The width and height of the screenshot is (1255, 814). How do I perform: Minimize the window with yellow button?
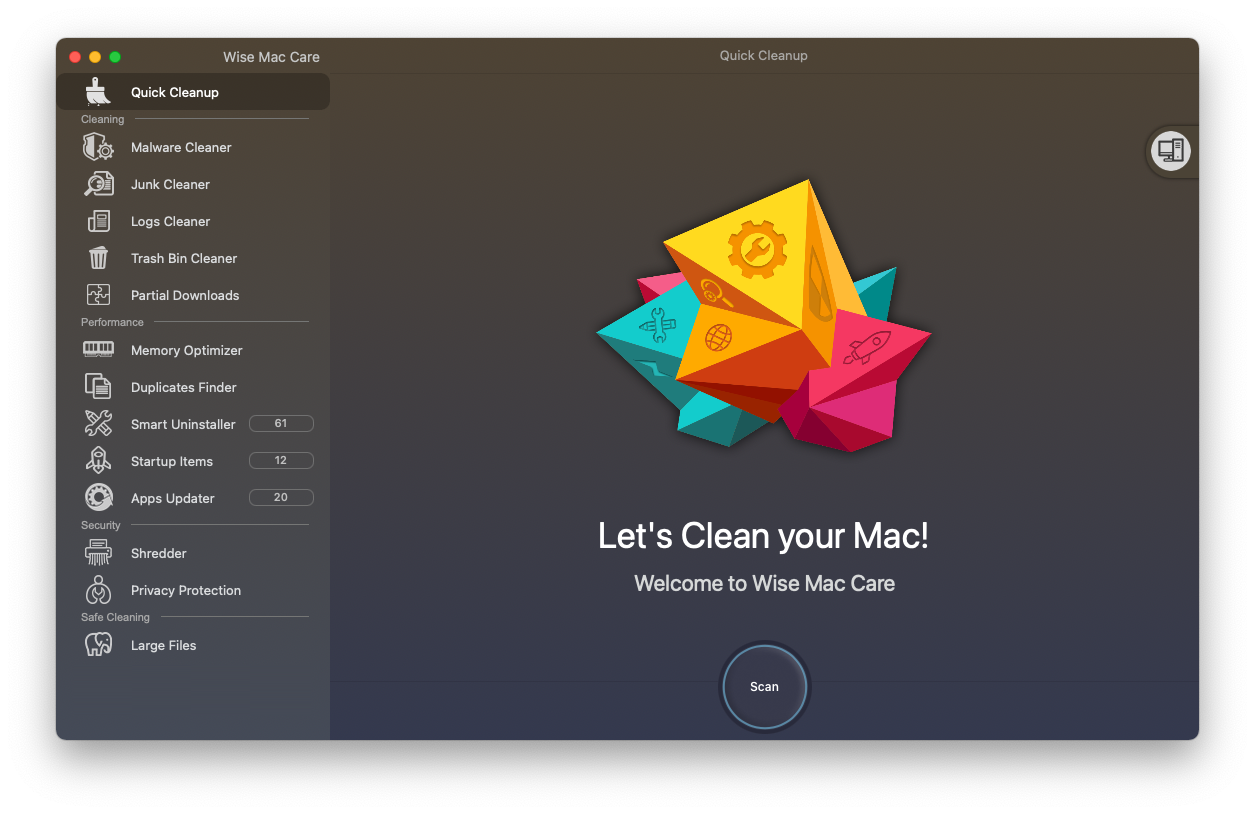tap(95, 57)
